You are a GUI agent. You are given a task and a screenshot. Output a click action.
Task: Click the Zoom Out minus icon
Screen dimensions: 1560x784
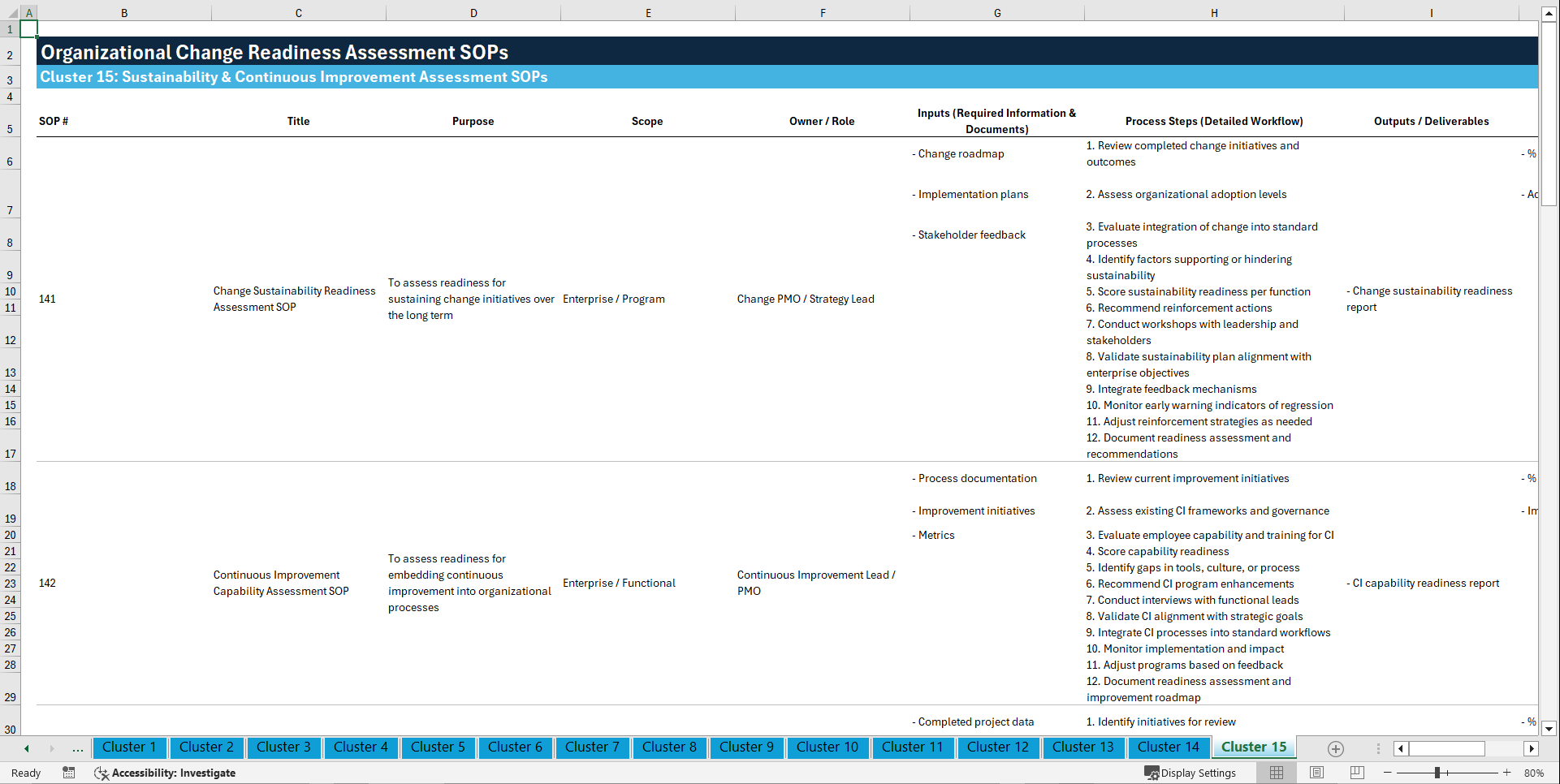click(x=1389, y=773)
